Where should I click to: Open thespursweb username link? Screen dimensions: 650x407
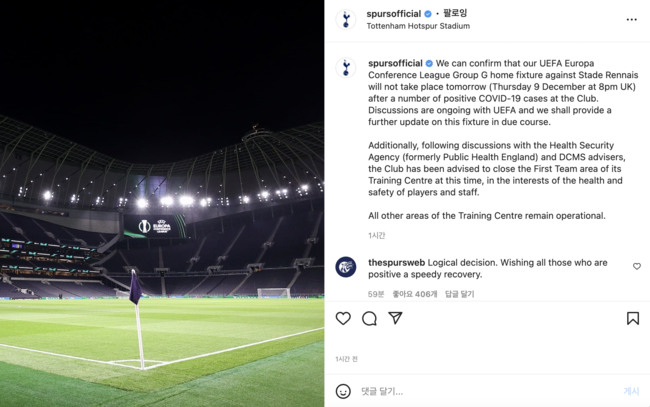pyautogui.click(x=396, y=262)
